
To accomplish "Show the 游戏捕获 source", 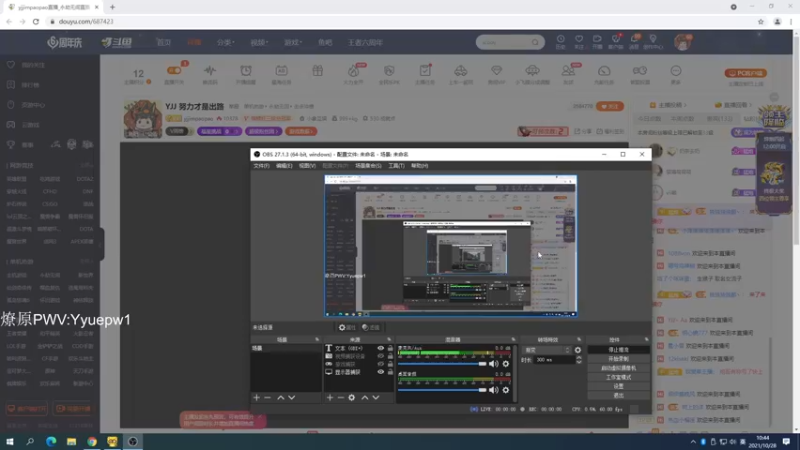I will 381,364.
